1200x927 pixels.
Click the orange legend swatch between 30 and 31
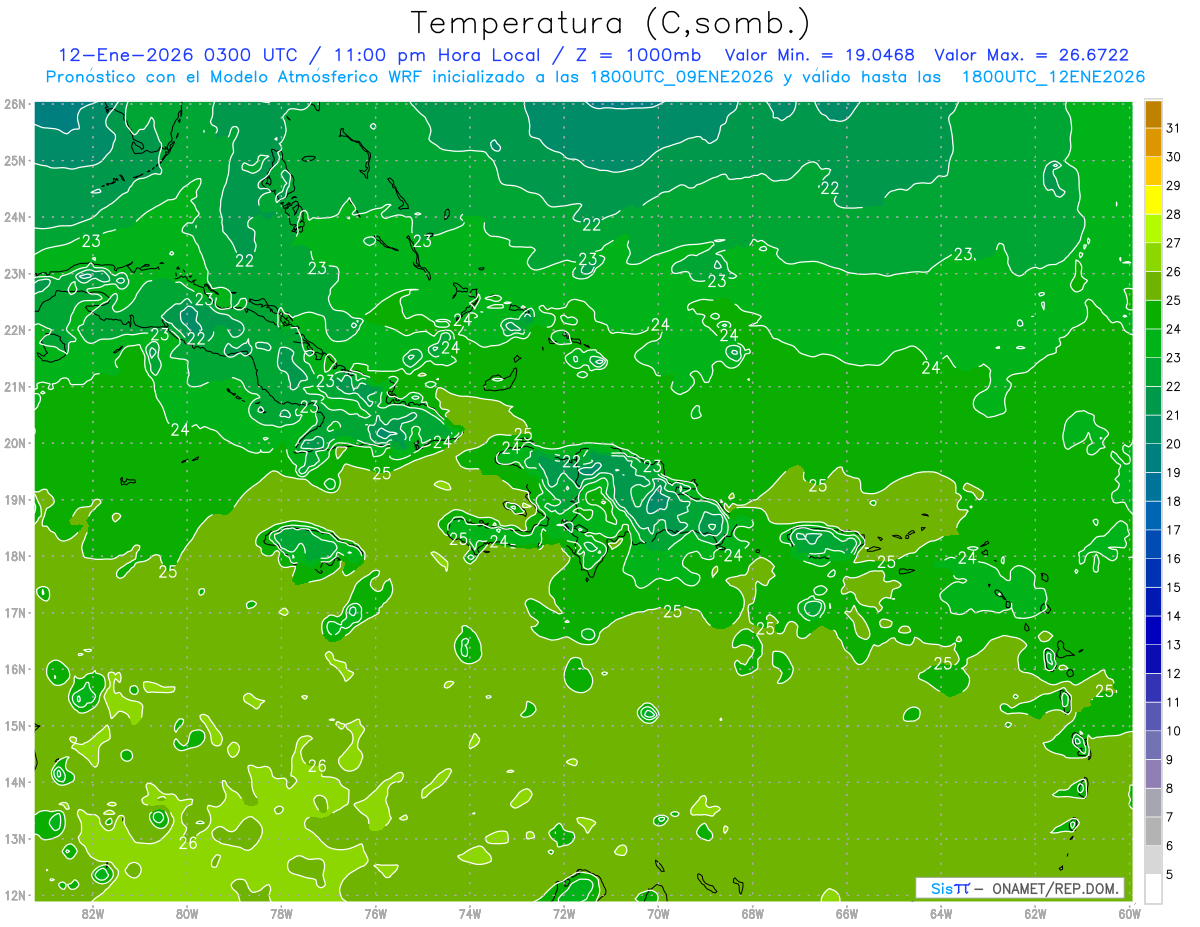click(x=1153, y=143)
